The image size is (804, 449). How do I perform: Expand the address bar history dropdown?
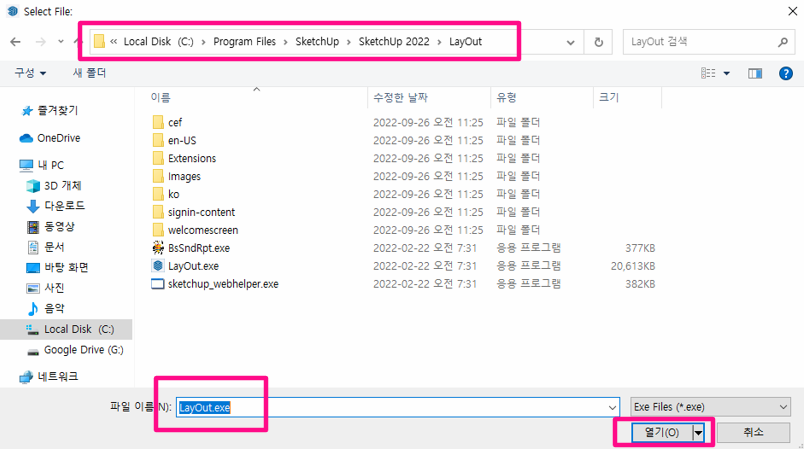(570, 42)
